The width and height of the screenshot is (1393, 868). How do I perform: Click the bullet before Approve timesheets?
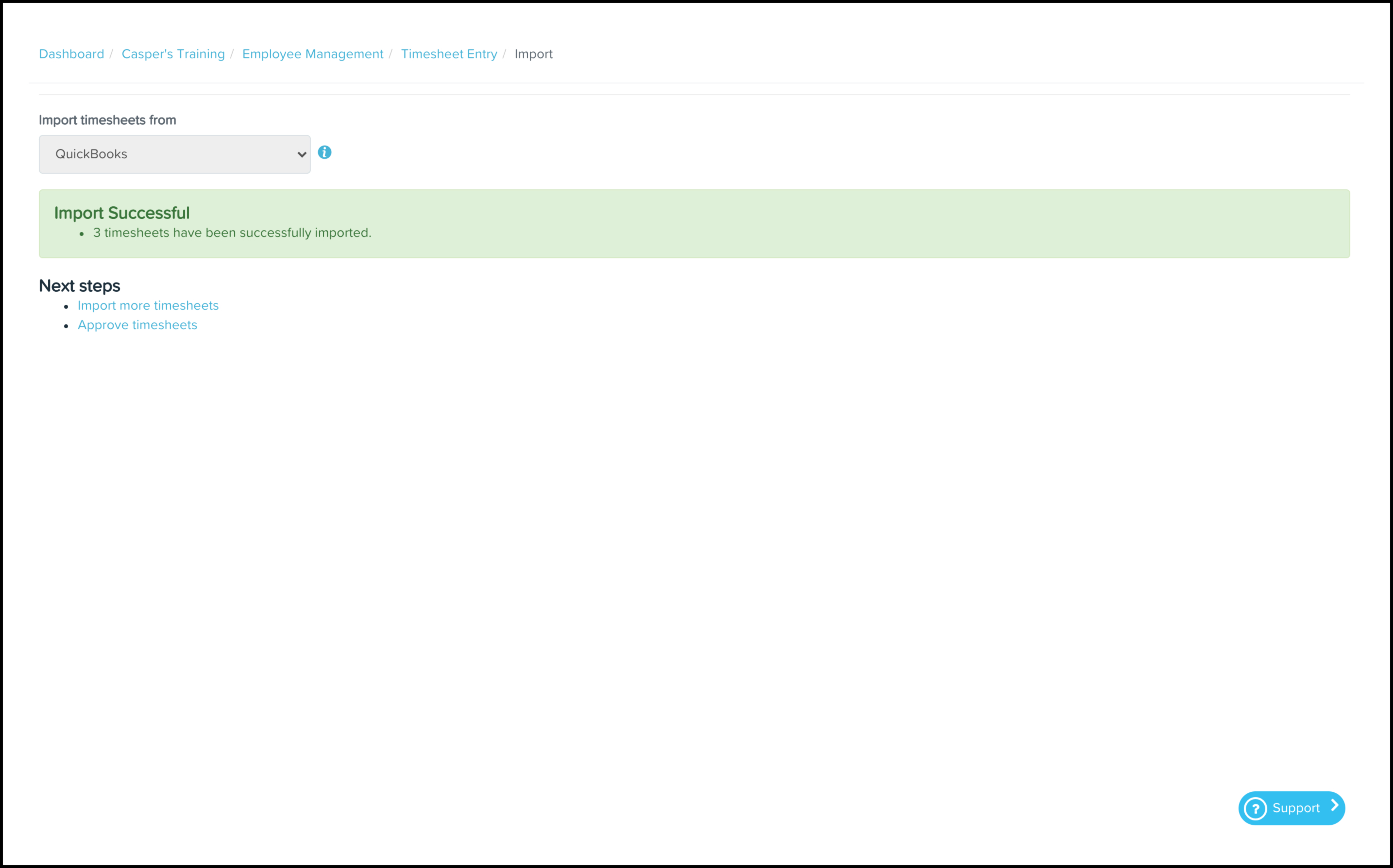[x=66, y=326]
